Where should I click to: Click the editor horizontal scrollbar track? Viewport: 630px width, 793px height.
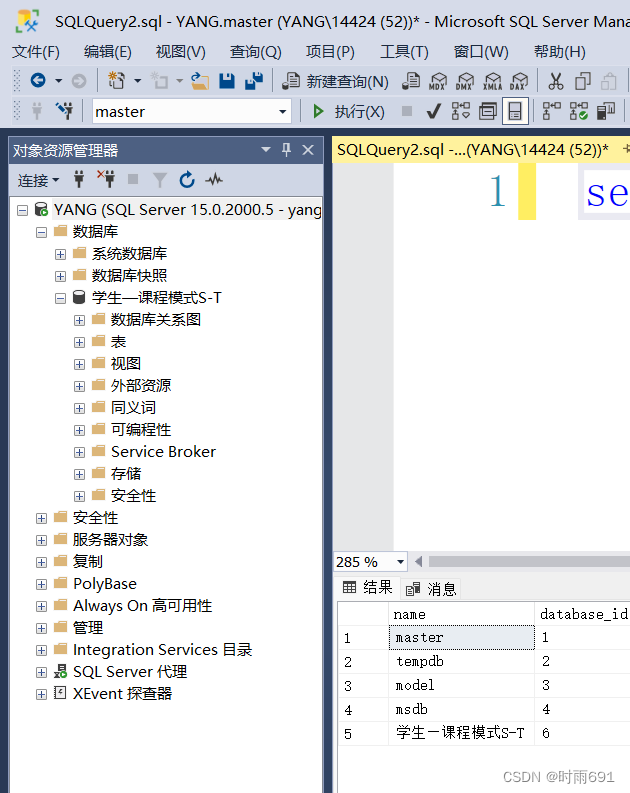point(529,561)
